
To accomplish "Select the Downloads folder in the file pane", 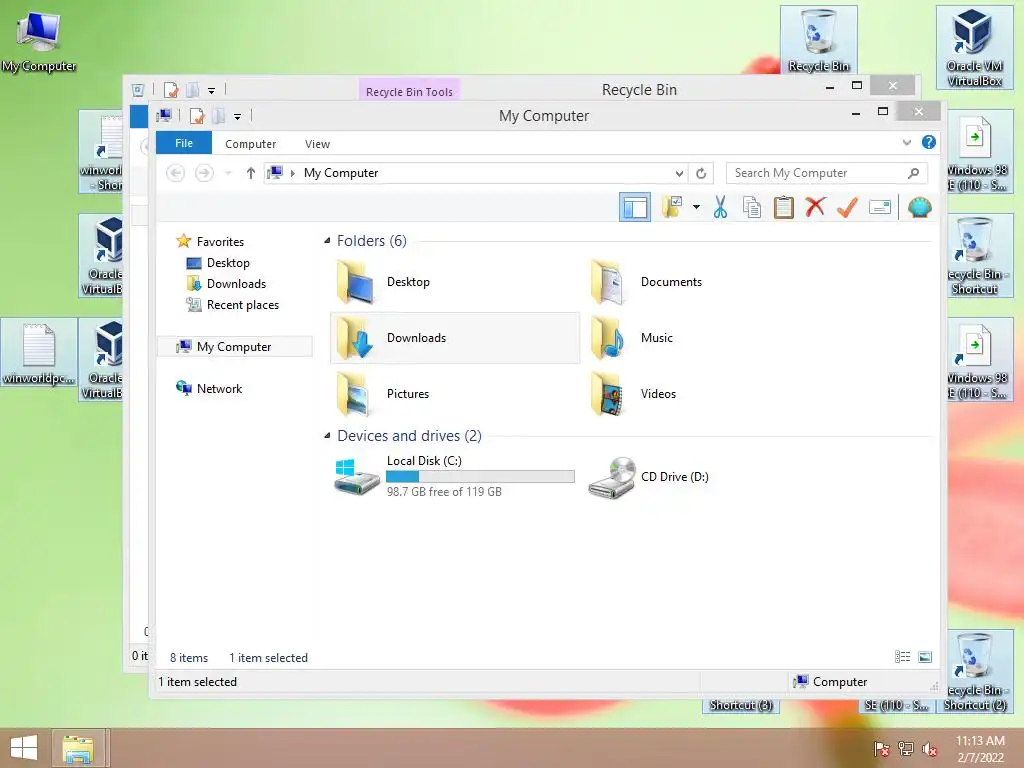I will click(455, 338).
